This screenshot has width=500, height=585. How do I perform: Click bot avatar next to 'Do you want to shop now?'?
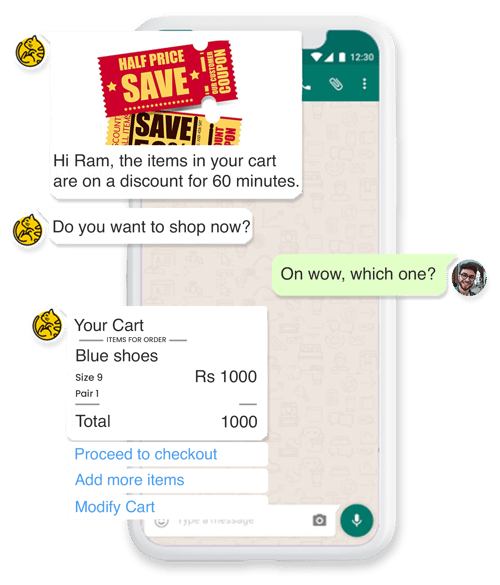click(28, 230)
